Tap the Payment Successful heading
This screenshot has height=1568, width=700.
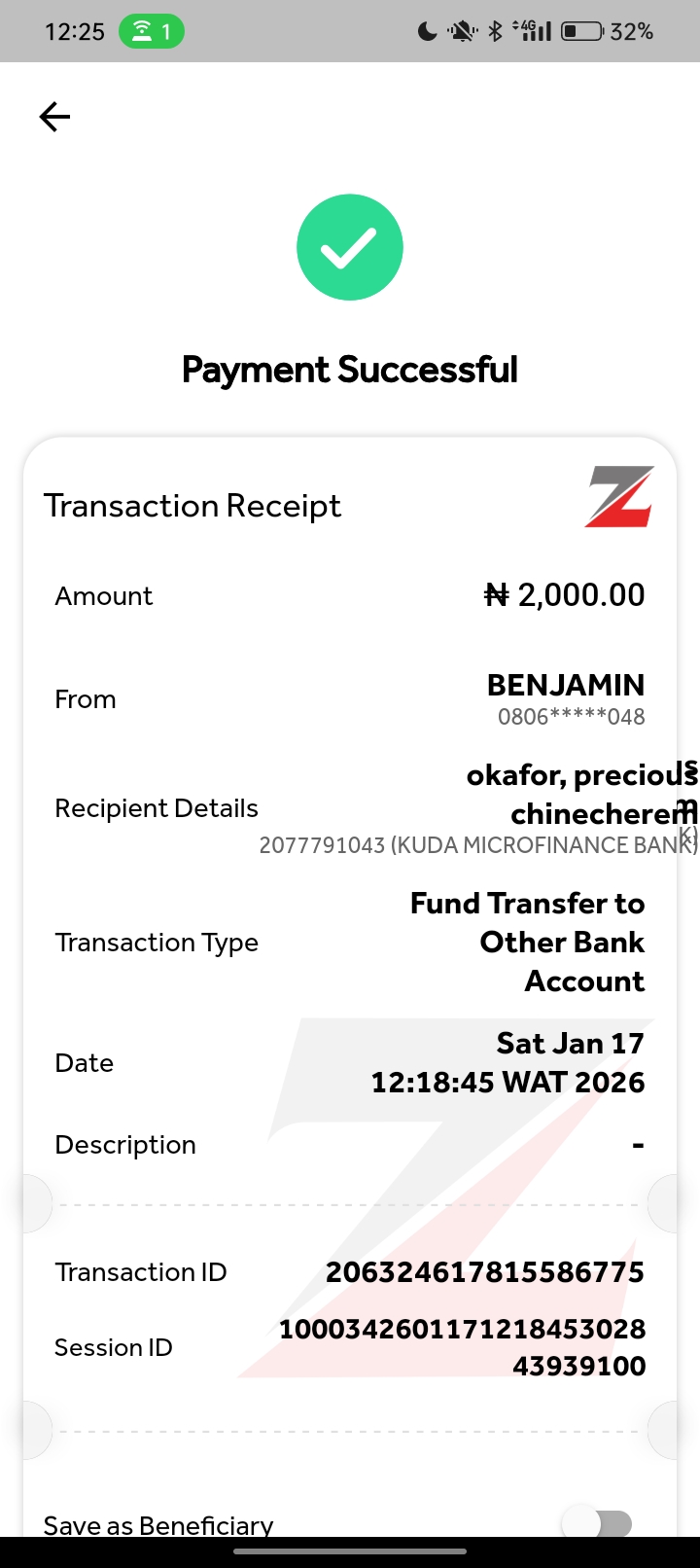pos(350,370)
